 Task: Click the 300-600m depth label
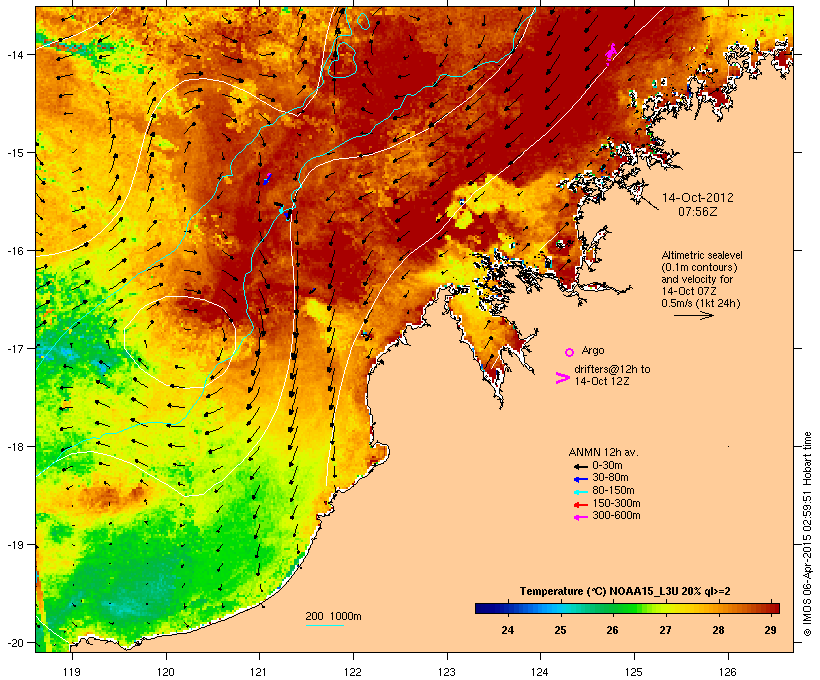click(617, 516)
